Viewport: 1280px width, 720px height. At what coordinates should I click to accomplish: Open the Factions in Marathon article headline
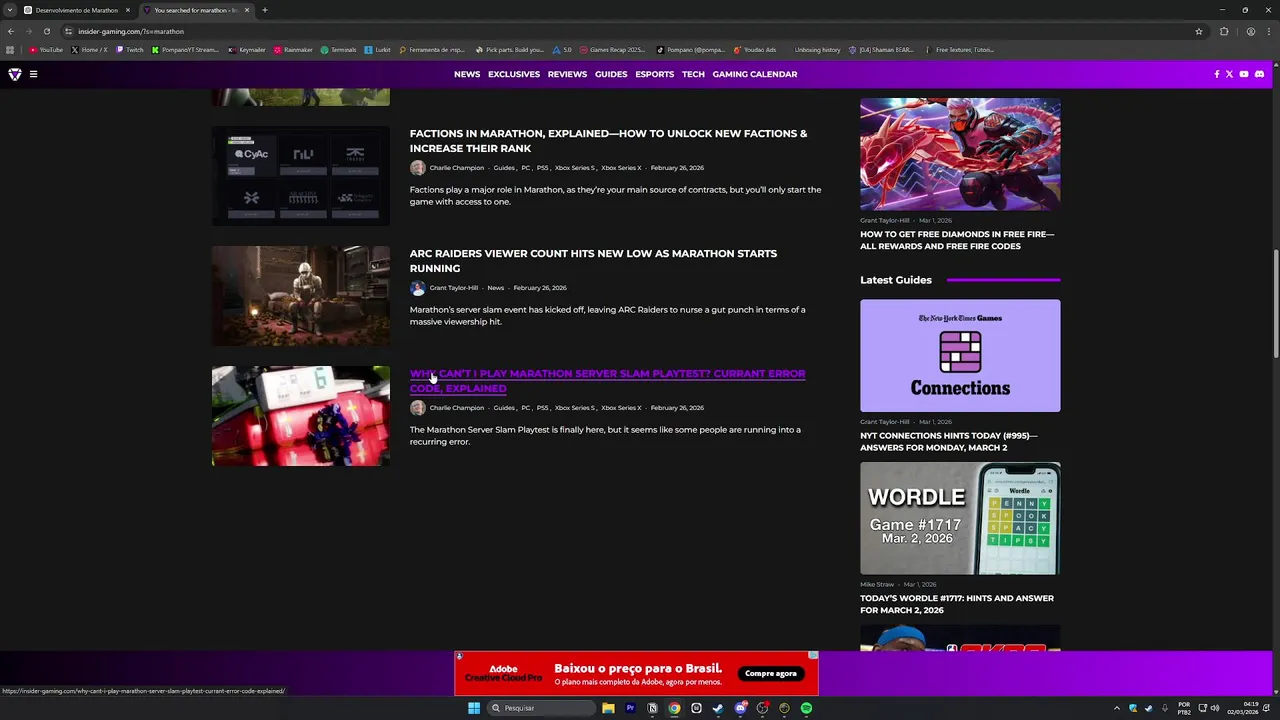click(608, 141)
